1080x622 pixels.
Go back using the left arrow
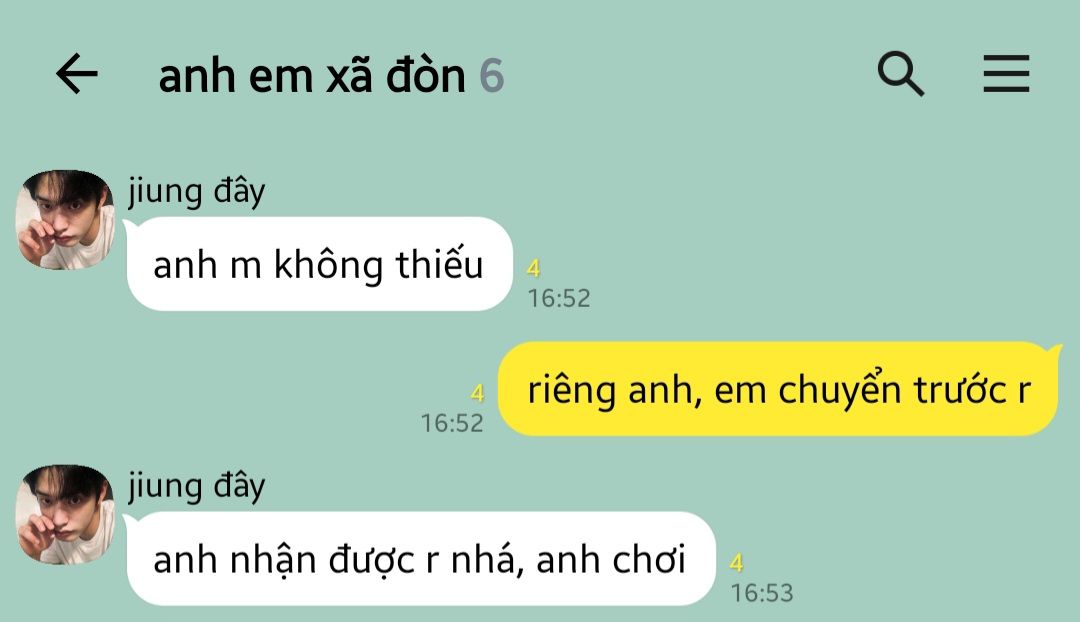76,74
